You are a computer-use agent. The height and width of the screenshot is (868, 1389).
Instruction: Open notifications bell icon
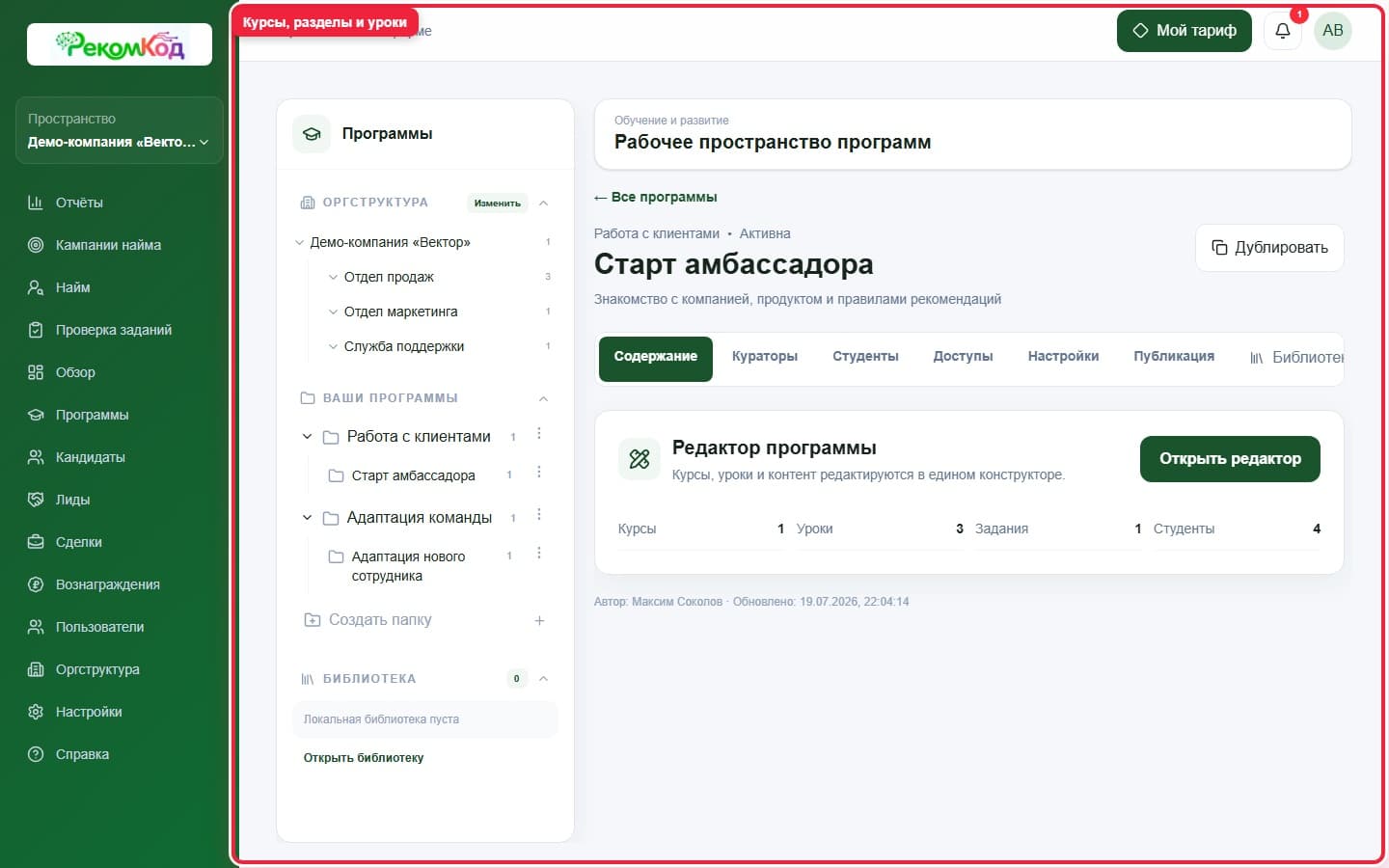(x=1283, y=31)
